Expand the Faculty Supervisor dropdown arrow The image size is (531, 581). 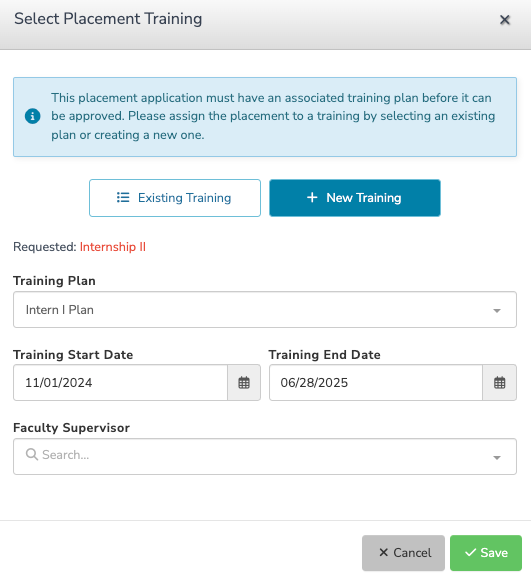pyautogui.click(x=497, y=457)
